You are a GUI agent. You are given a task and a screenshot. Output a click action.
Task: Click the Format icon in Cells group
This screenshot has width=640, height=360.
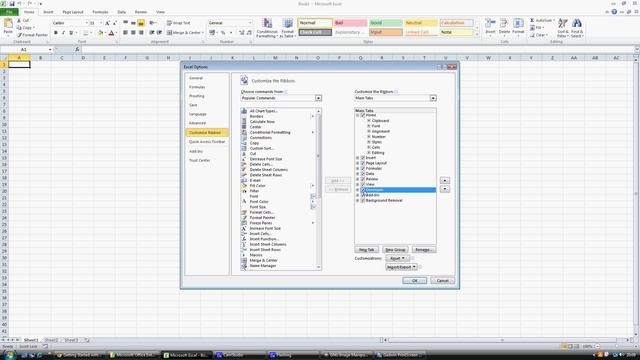pos(518,24)
